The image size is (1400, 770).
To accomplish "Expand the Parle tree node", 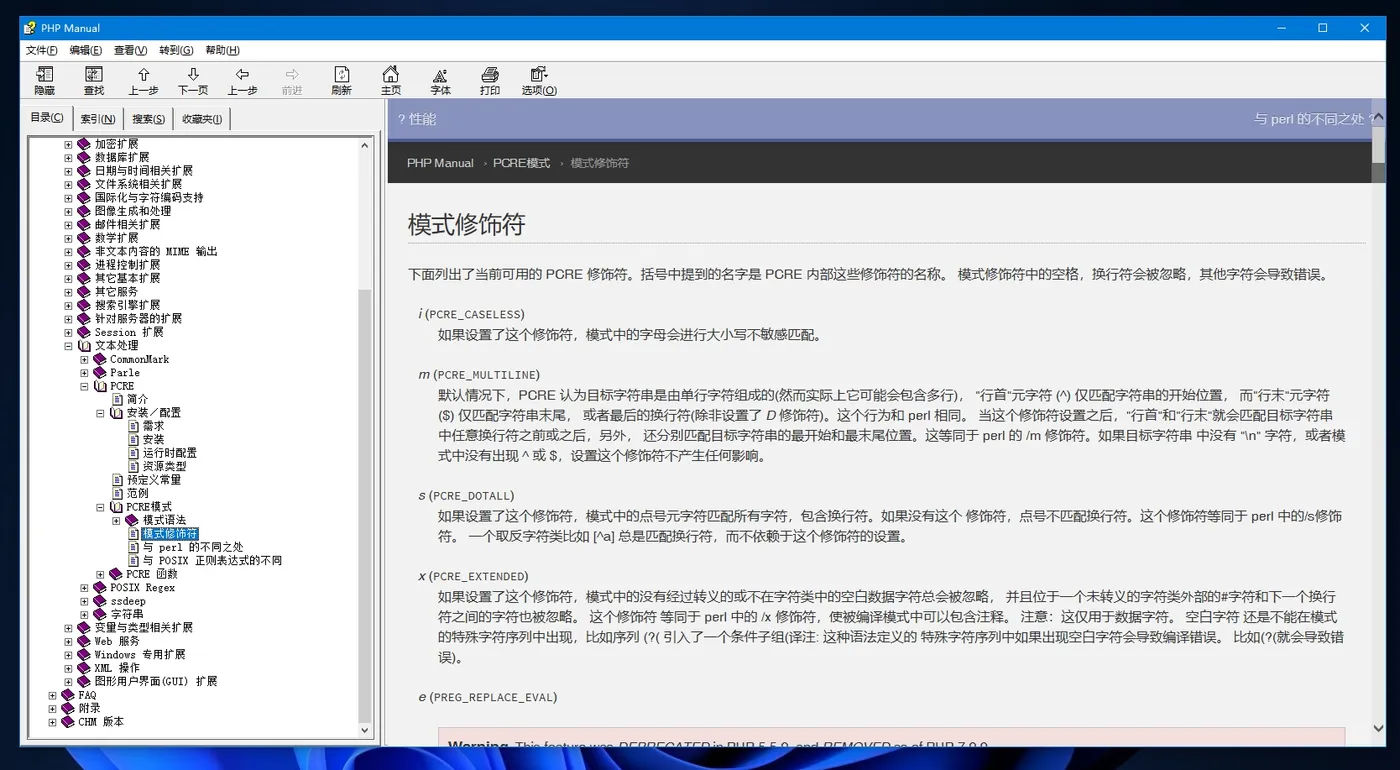I will click(84, 373).
